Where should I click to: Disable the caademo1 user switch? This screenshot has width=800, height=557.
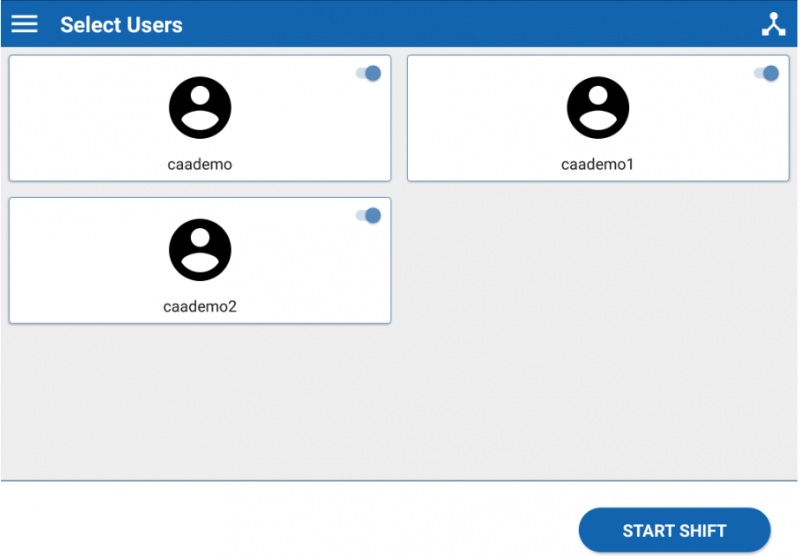coord(767,73)
